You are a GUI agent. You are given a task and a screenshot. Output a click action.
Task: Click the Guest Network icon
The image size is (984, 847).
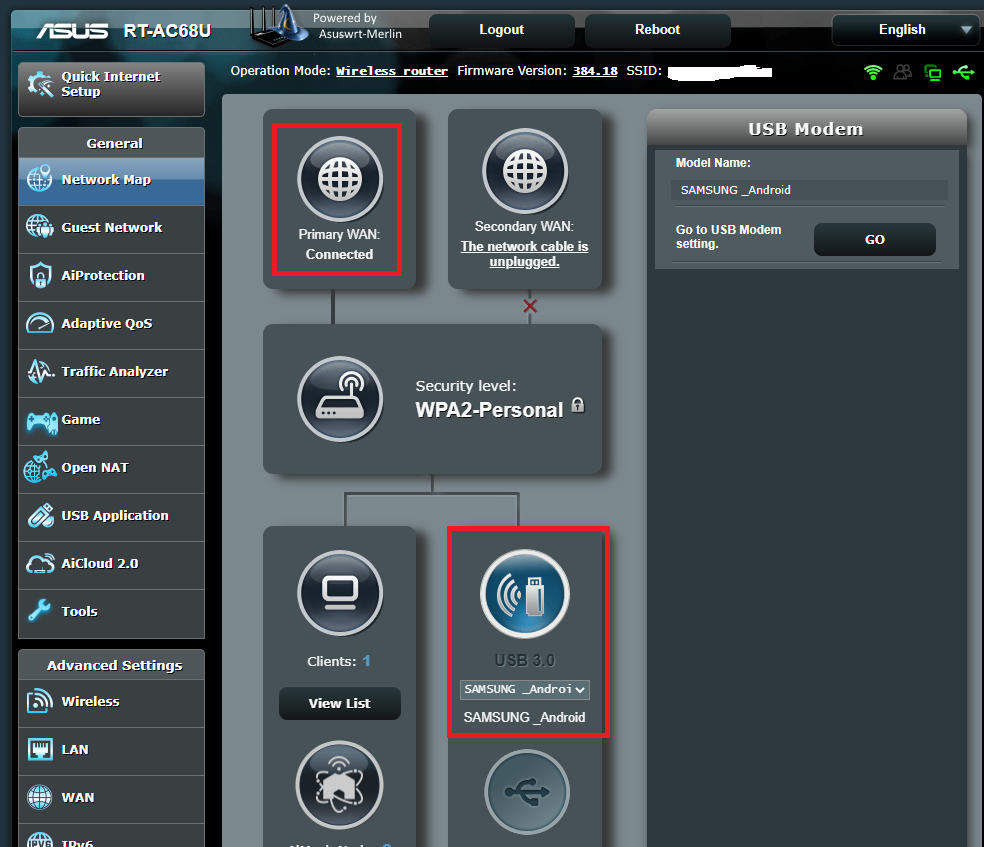(x=40, y=226)
